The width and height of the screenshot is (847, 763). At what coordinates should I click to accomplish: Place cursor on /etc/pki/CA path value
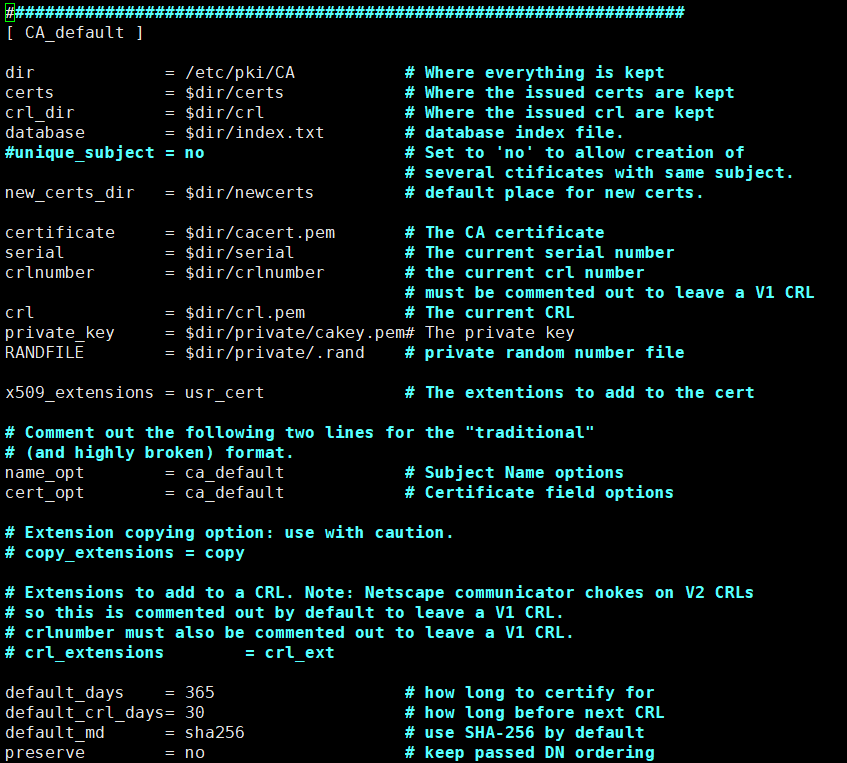[239, 73]
